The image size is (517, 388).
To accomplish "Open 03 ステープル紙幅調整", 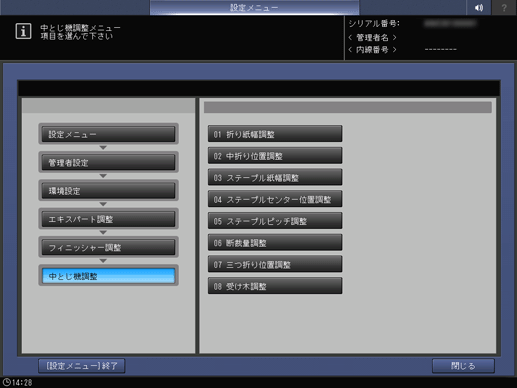I will point(275,177).
